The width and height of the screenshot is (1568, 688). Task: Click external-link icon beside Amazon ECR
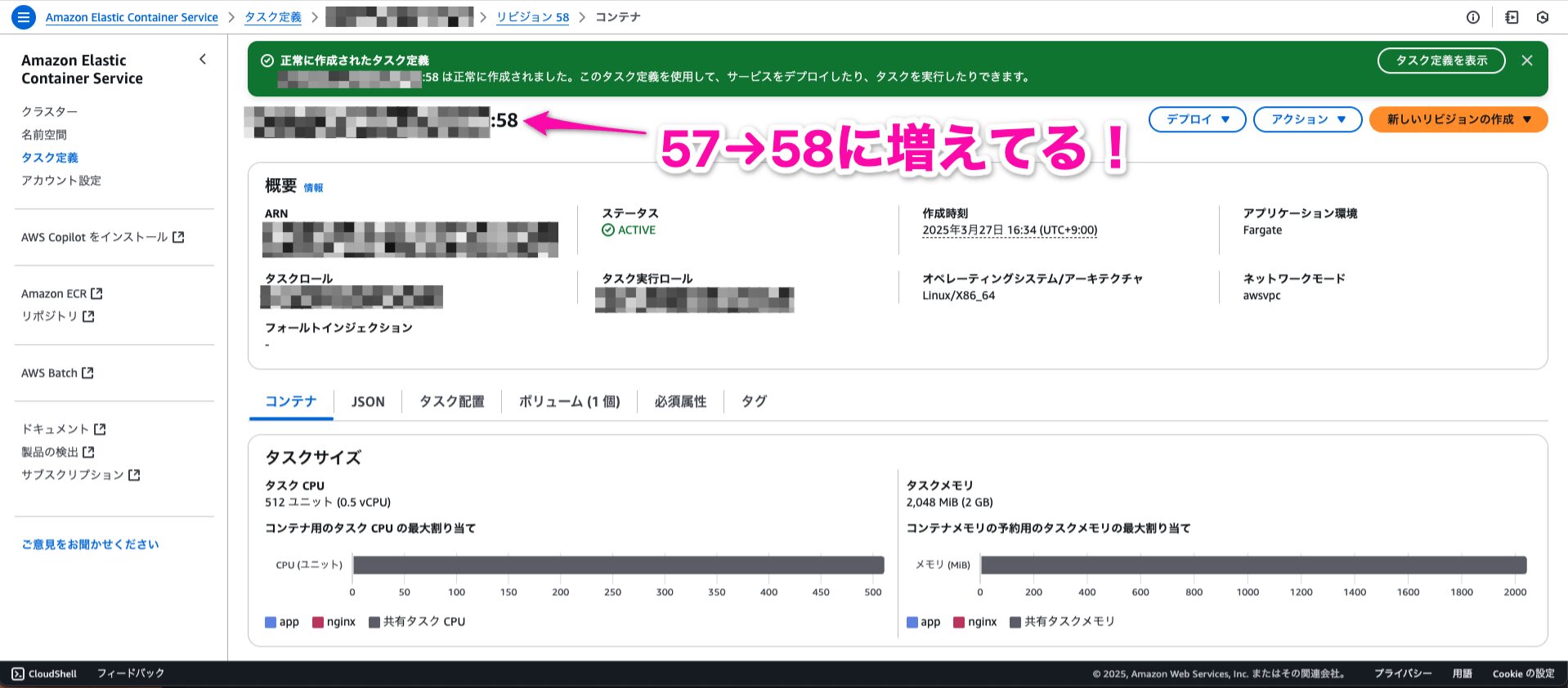pyautogui.click(x=96, y=293)
